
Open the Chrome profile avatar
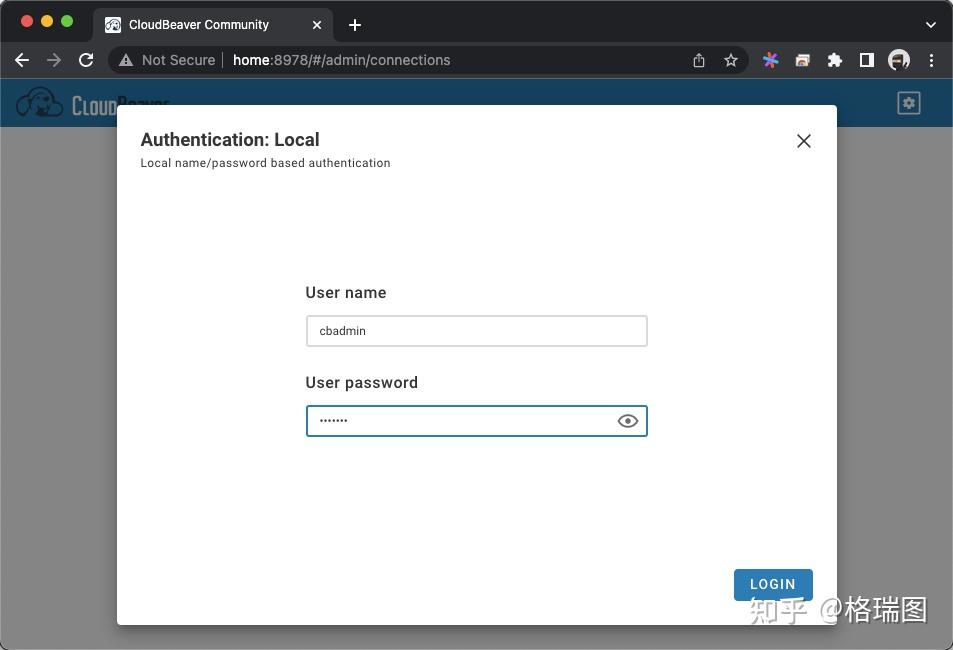pos(899,60)
